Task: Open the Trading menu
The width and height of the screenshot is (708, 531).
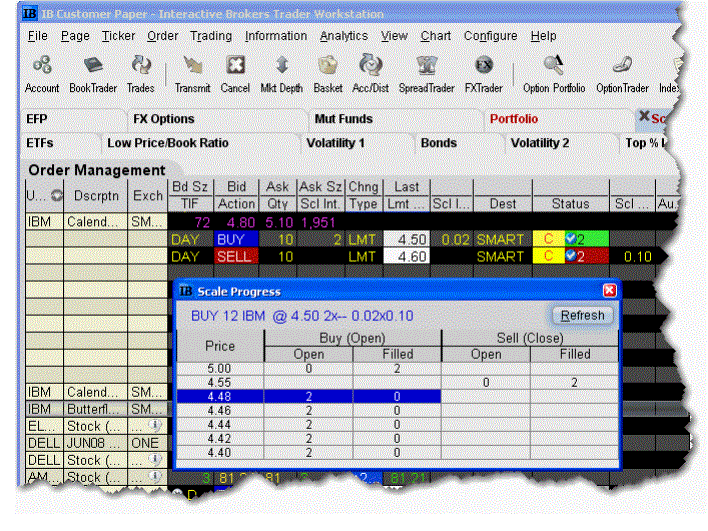Action: coord(211,36)
